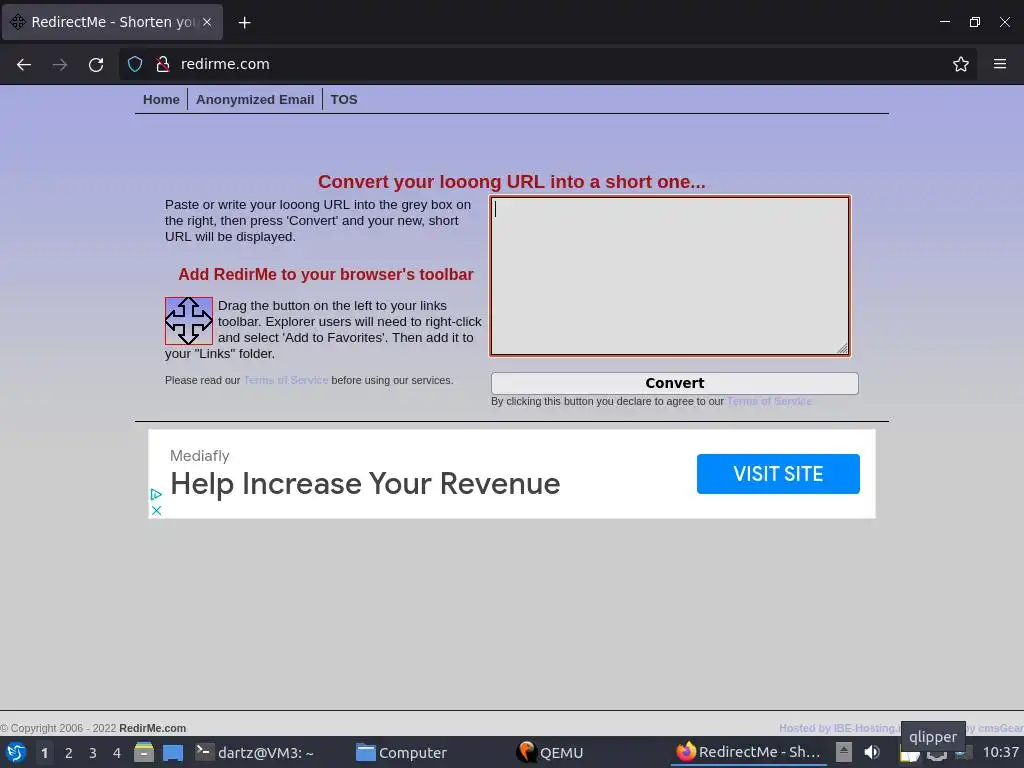Screen dimensions: 1024x768
Task: Switch to workspace 4
Action: pos(117,753)
